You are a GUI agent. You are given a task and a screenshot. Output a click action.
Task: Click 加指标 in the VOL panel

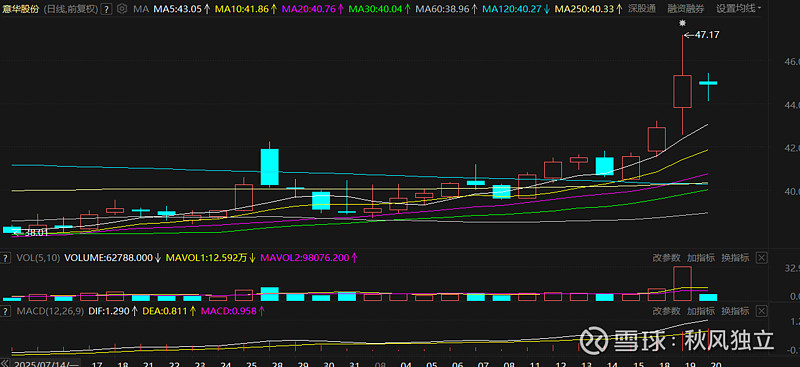(x=701, y=258)
